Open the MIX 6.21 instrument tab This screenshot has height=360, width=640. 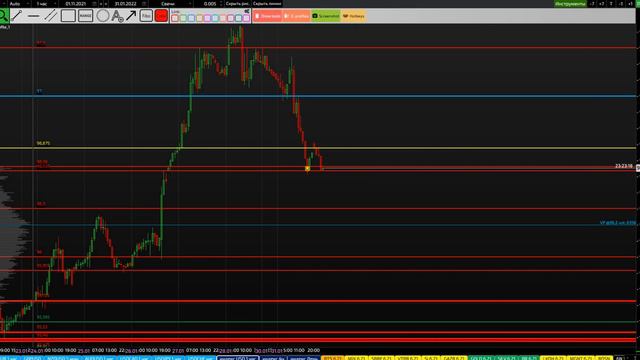pyautogui.click(x=356, y=358)
